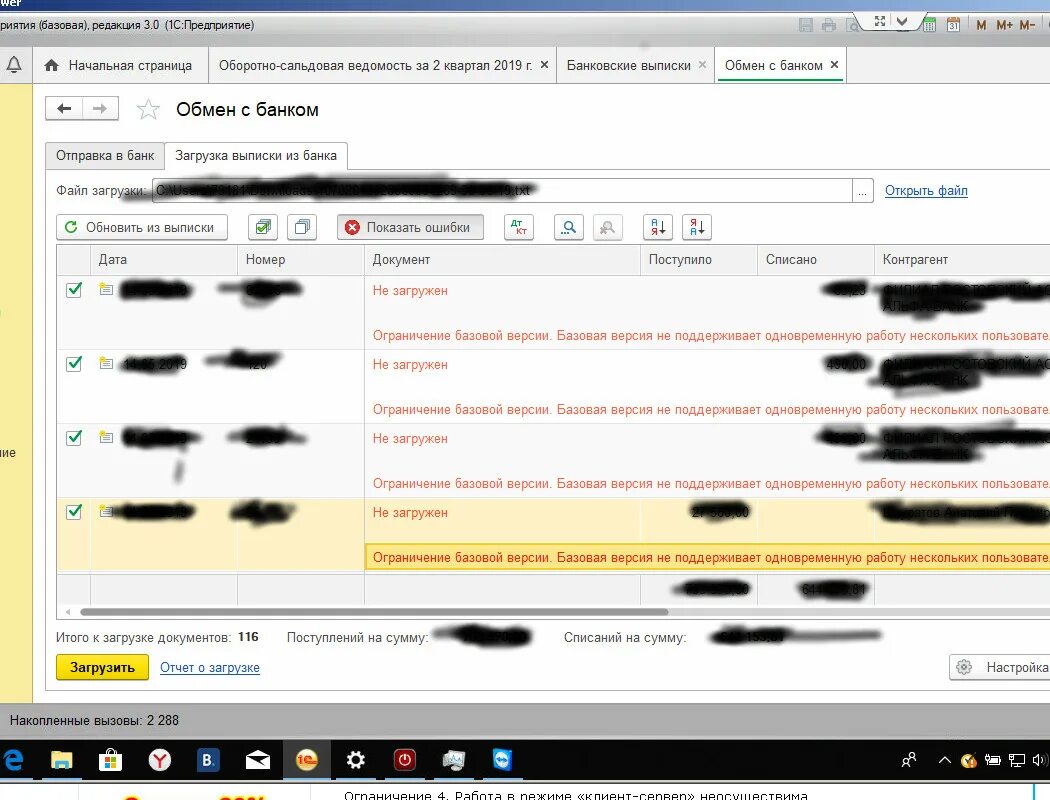
Task: Open TeamViewer from the taskbar
Action: tap(502, 760)
